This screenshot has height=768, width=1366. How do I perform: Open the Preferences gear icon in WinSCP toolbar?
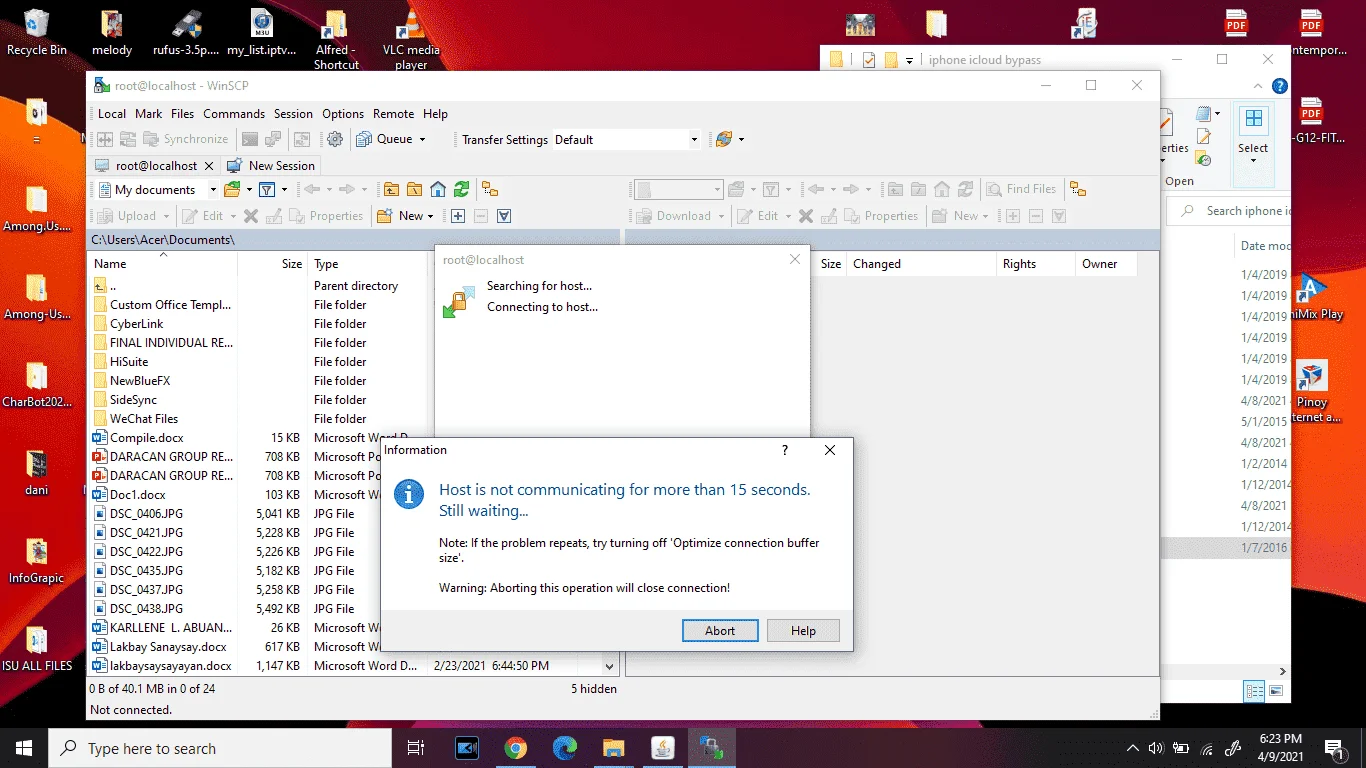tap(335, 140)
